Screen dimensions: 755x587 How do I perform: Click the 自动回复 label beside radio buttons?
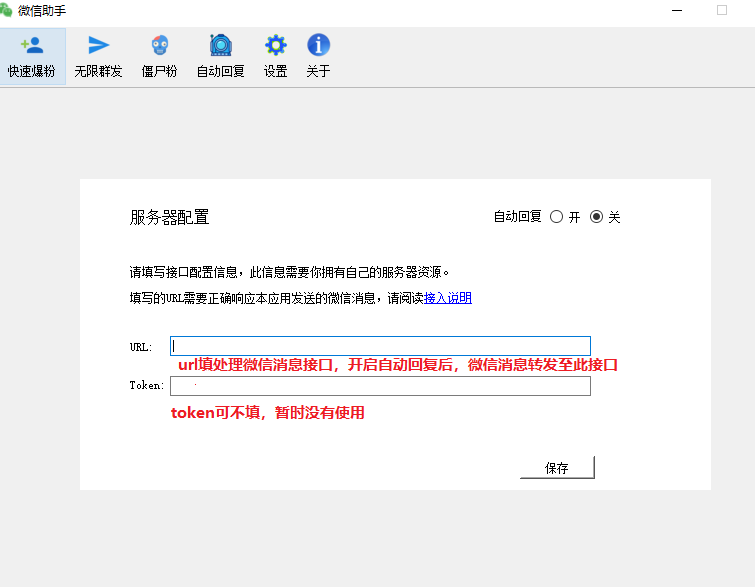[517, 217]
